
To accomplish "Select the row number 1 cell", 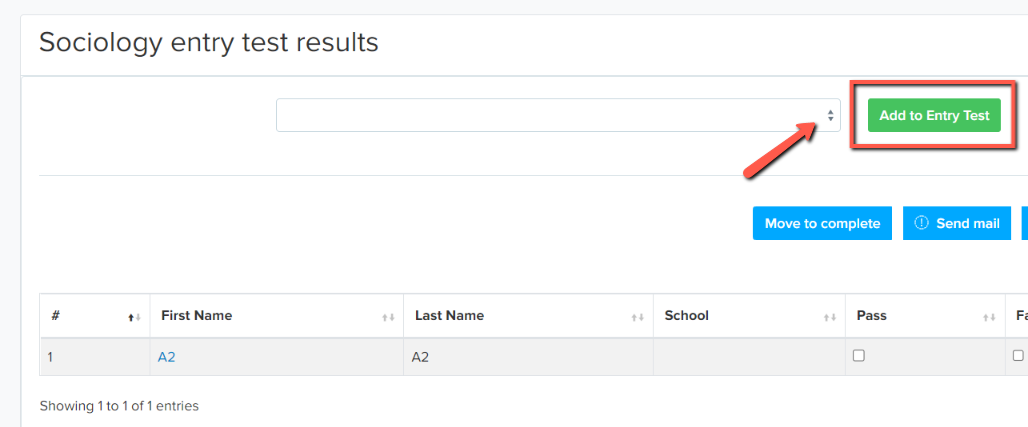I will [x=95, y=357].
